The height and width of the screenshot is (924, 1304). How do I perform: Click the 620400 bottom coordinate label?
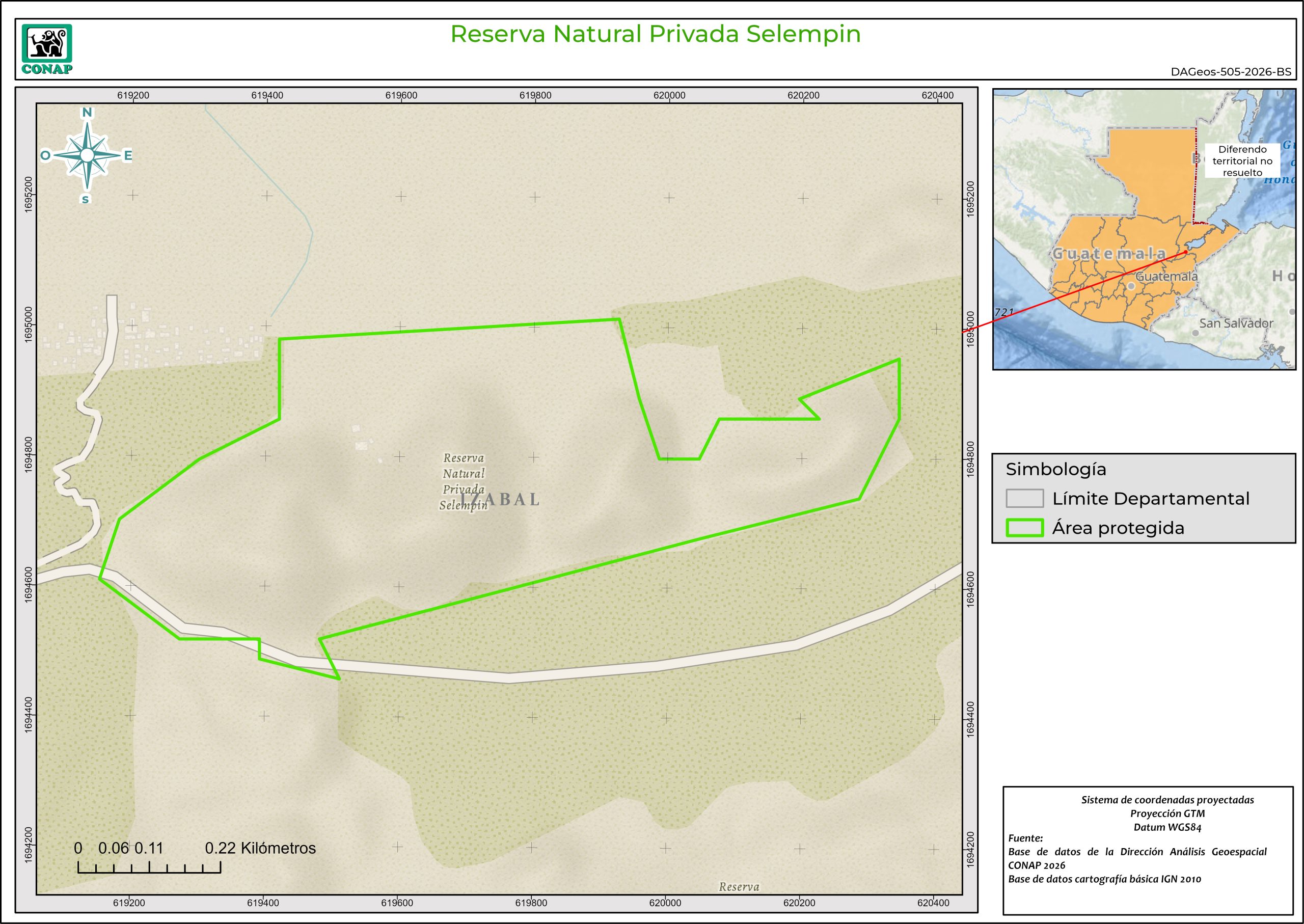933,903
